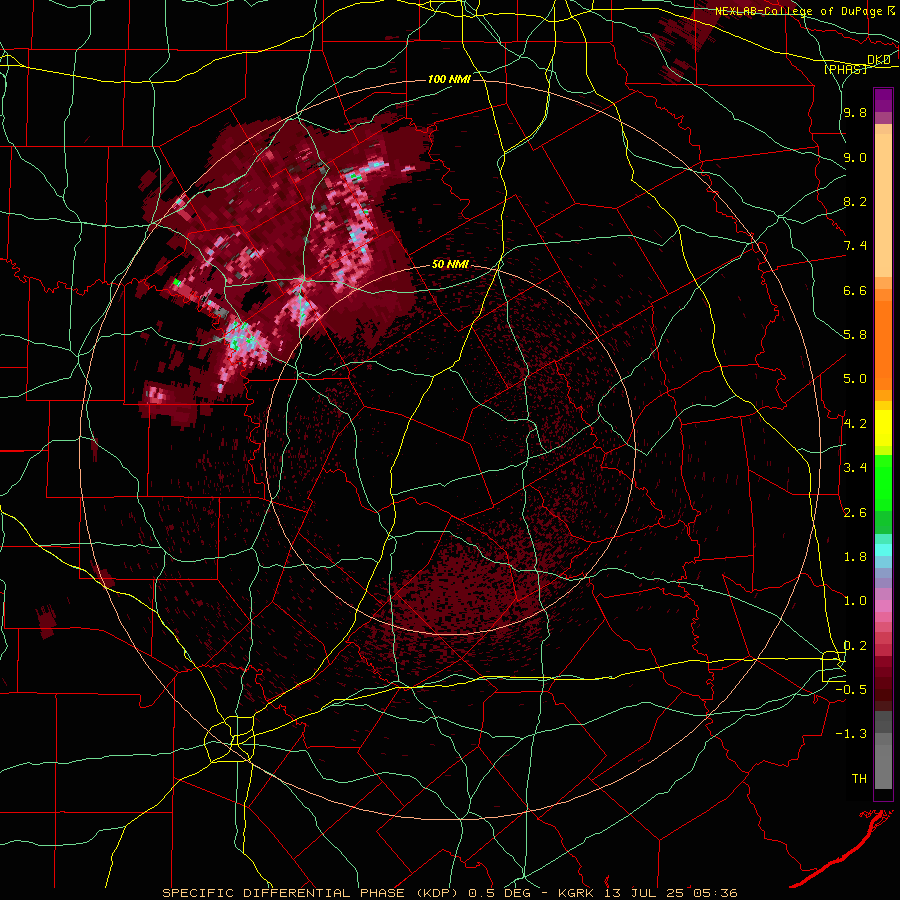
Task: Select the -1.3 value on color scale
Action: click(851, 734)
